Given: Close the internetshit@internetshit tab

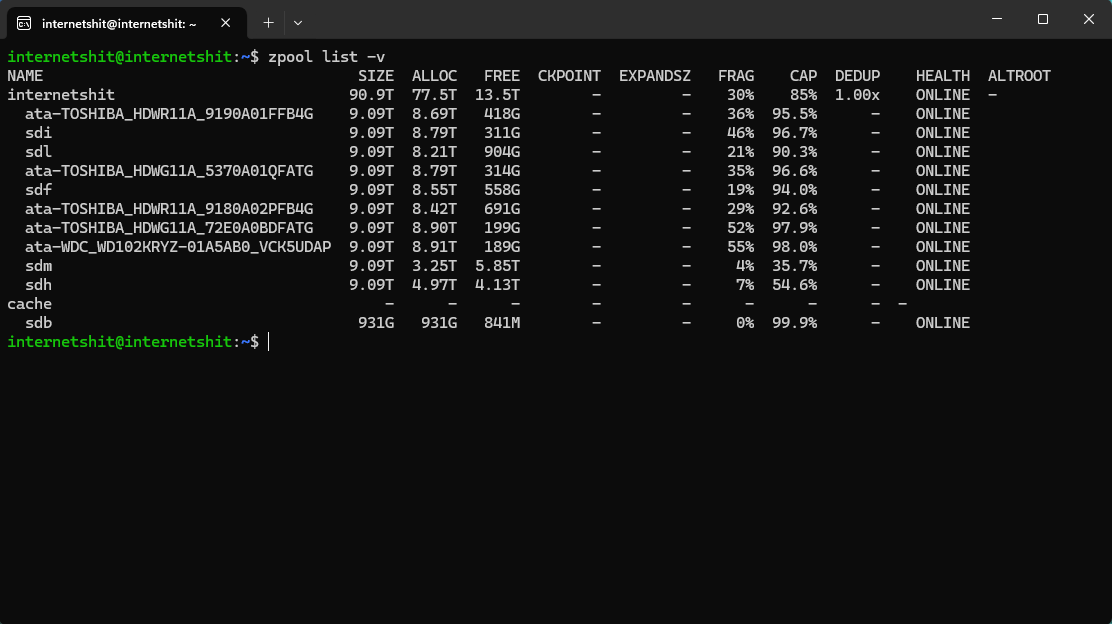Looking at the screenshot, I should pos(226,23).
